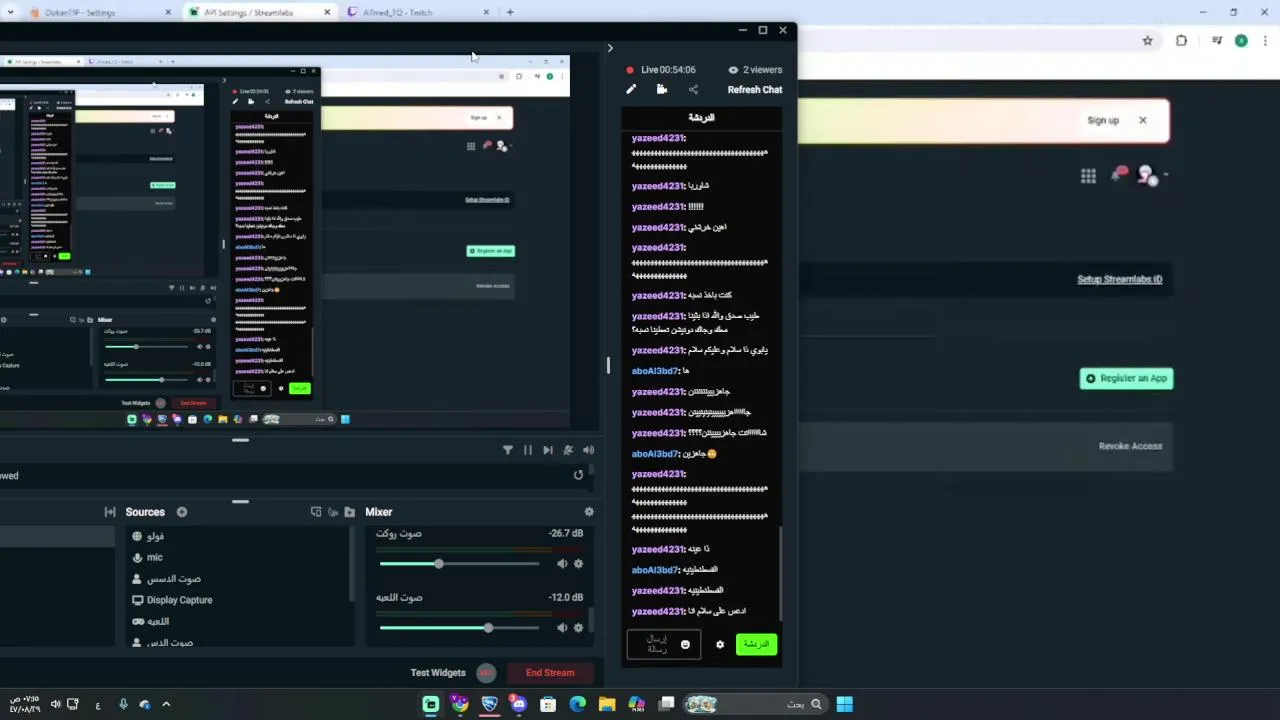
Task: Click the Revoke Access button
Action: (x=1130, y=446)
